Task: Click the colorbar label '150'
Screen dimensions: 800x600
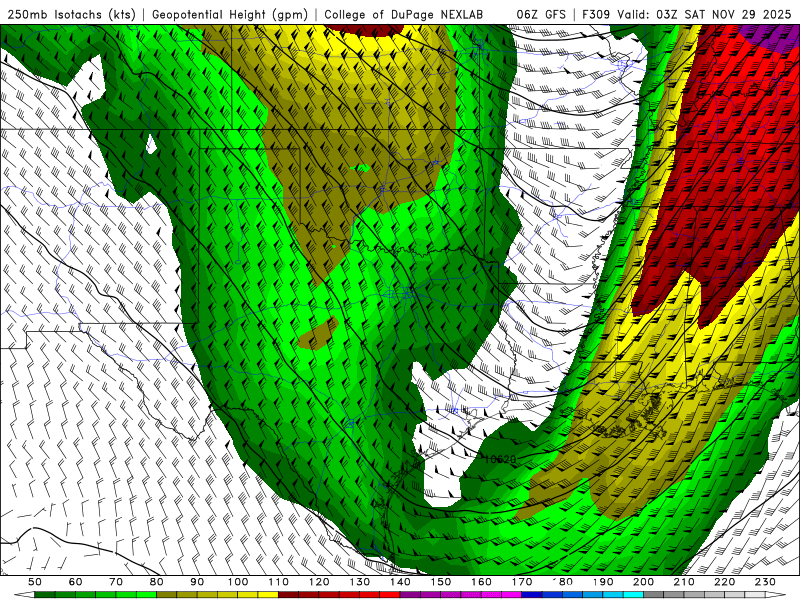Action: 441,582
